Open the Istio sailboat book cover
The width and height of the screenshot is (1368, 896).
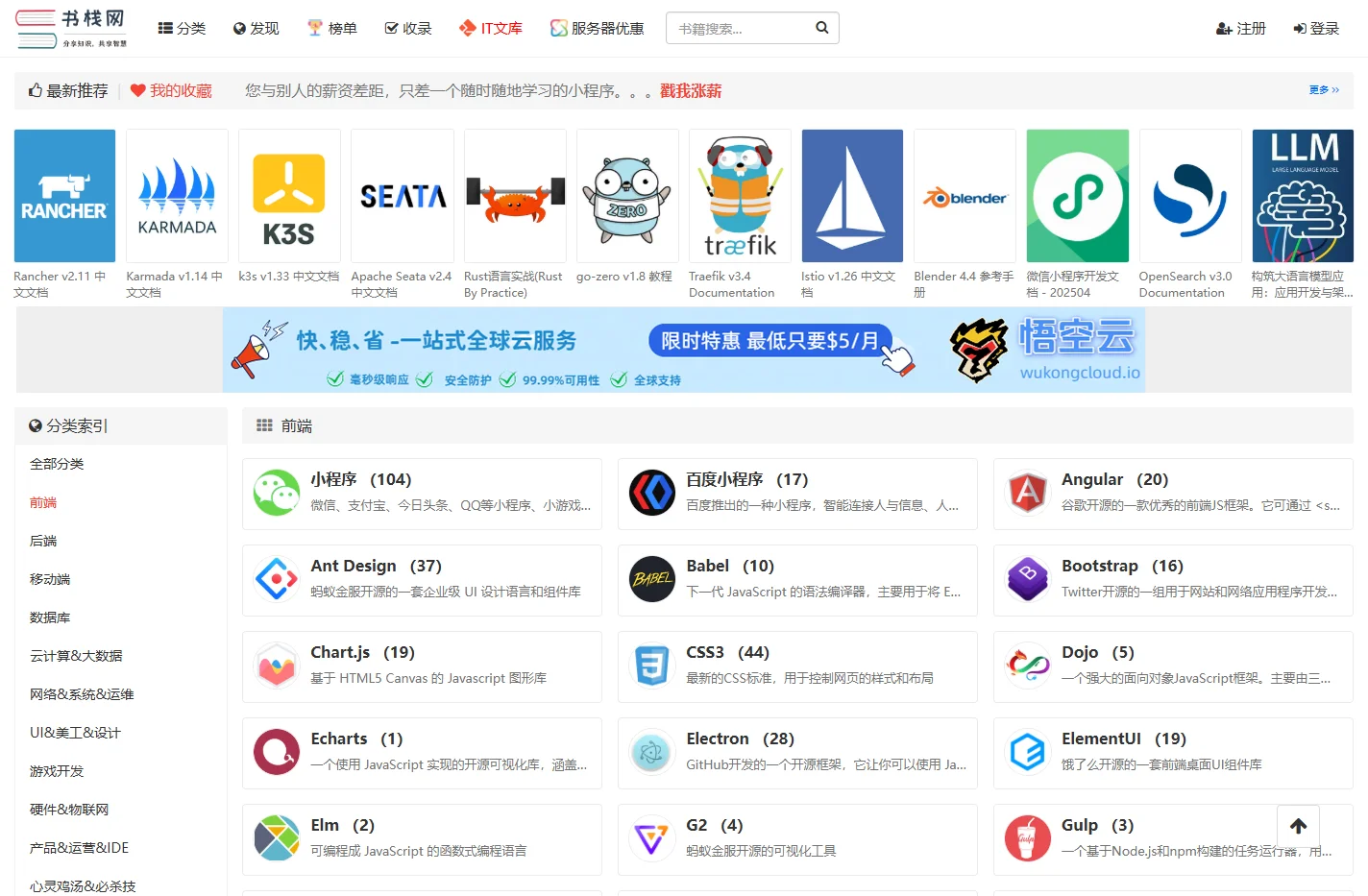(x=852, y=196)
